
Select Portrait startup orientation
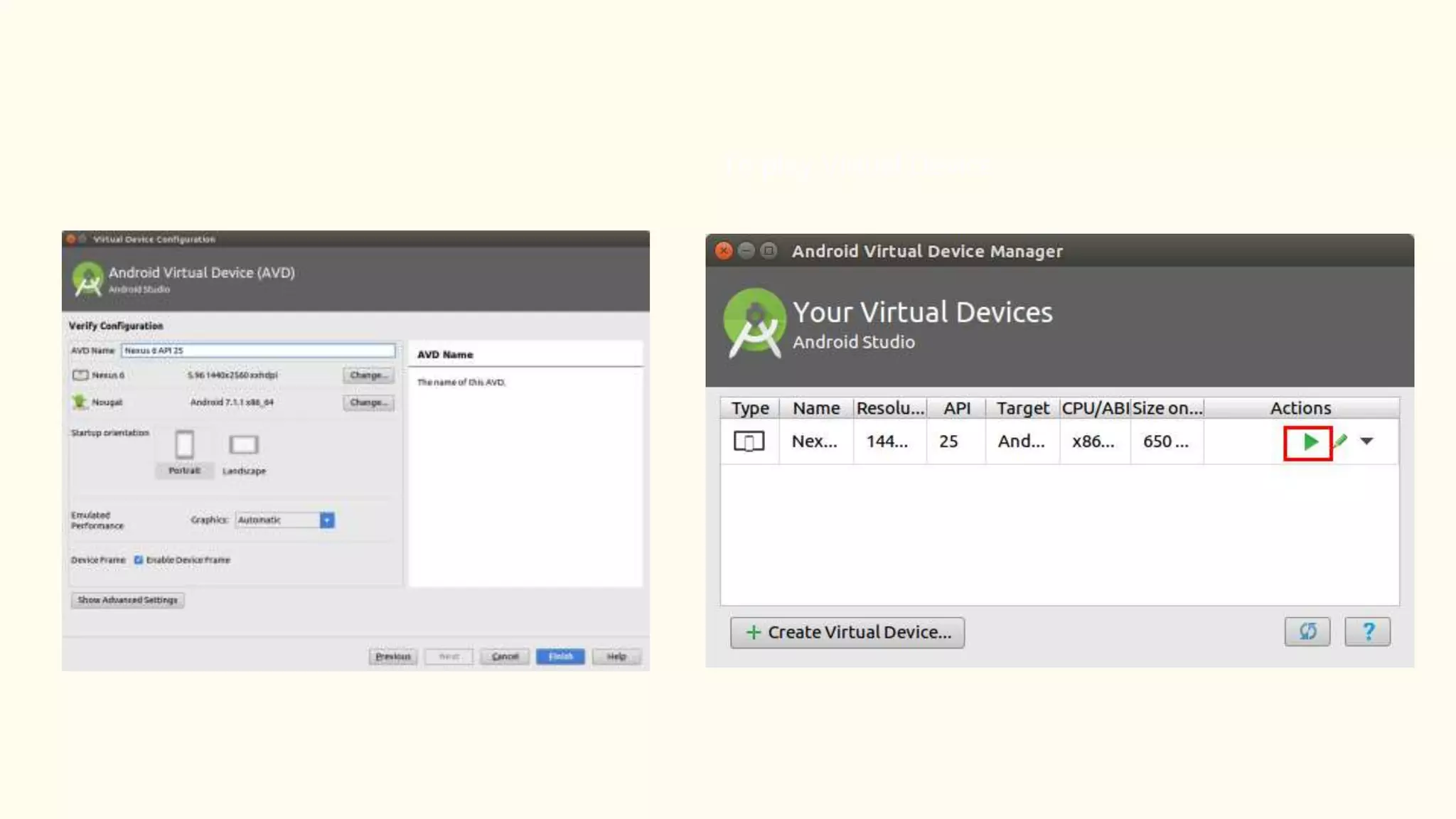[184, 453]
